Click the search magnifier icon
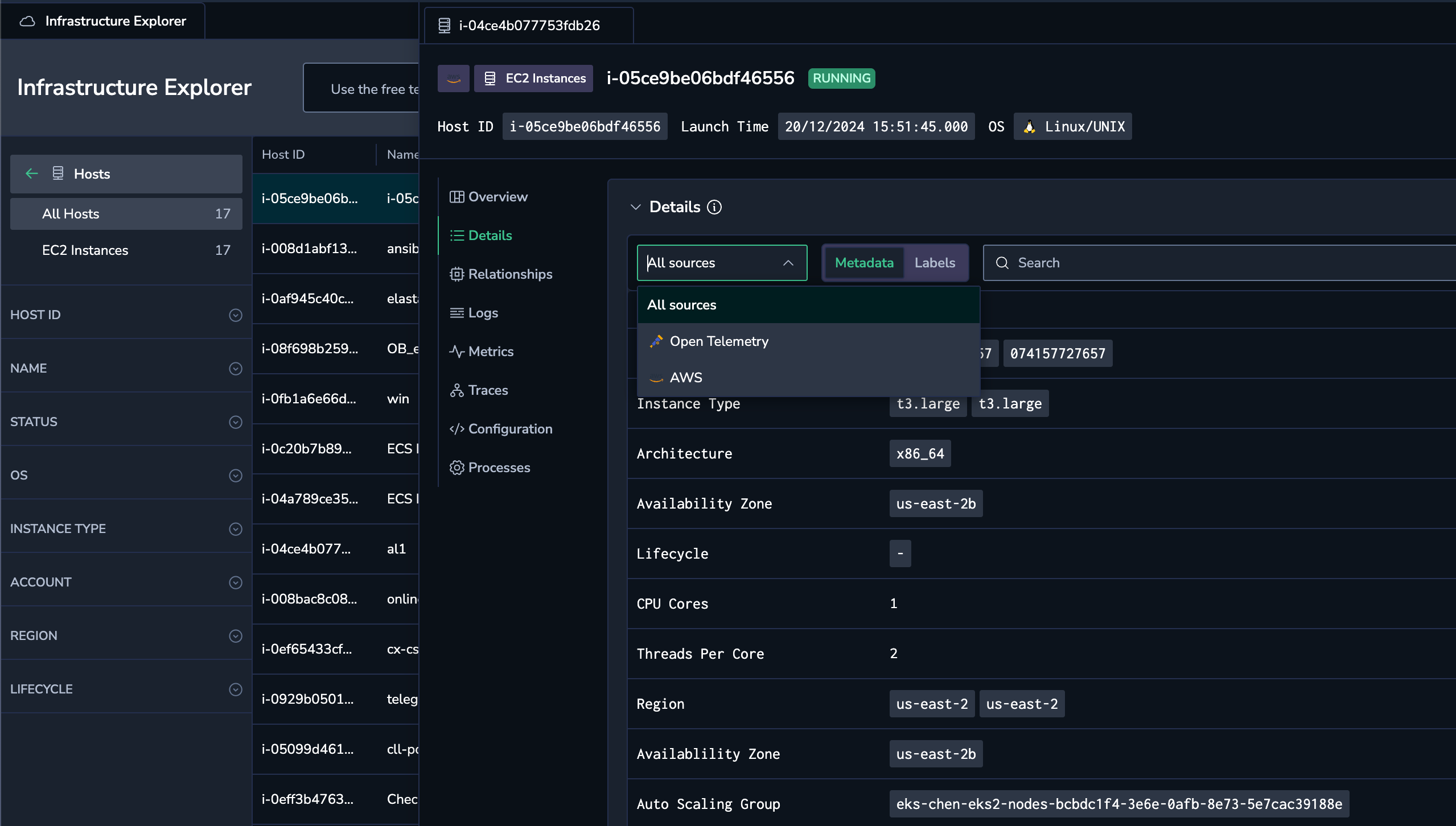The image size is (1456, 826). tap(1002, 263)
